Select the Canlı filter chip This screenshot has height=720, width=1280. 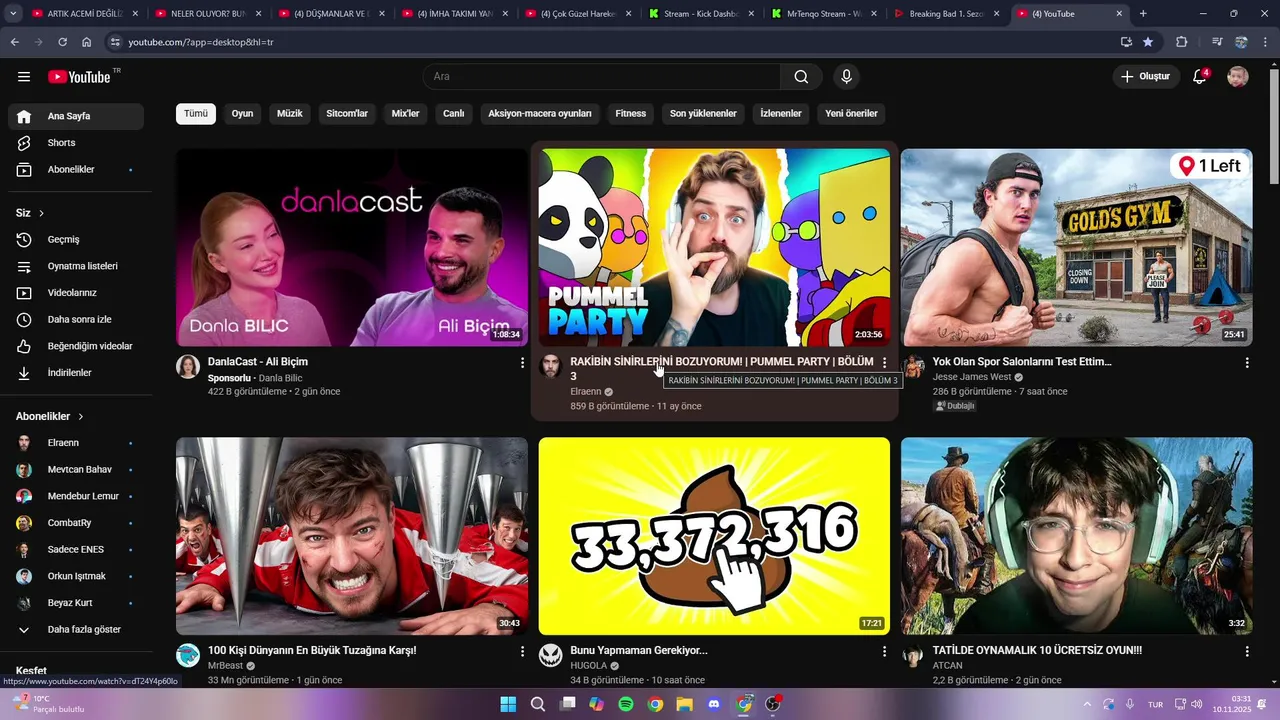pos(454,114)
